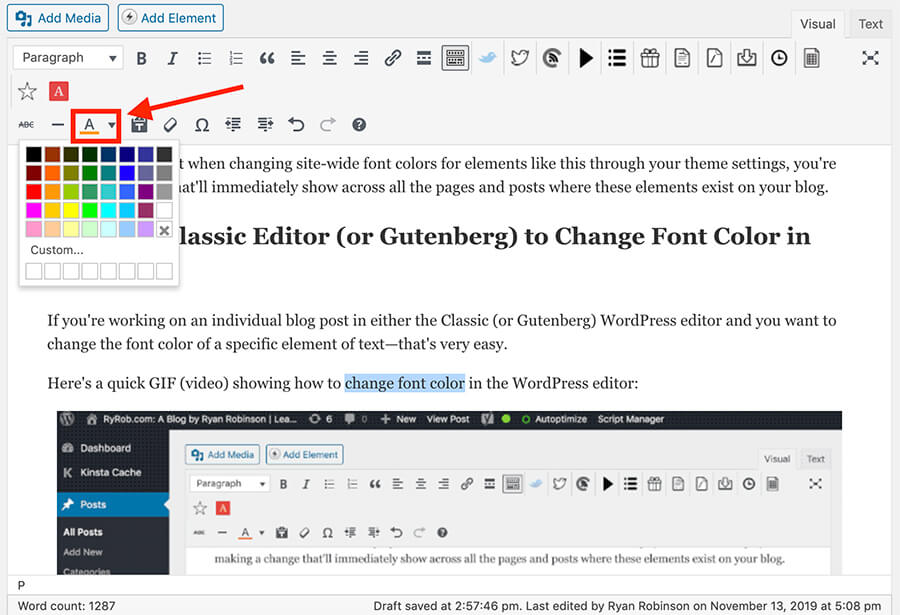The width and height of the screenshot is (900, 615).
Task: Clear formatting with the eraser tool
Action: pyautogui.click(x=170, y=124)
